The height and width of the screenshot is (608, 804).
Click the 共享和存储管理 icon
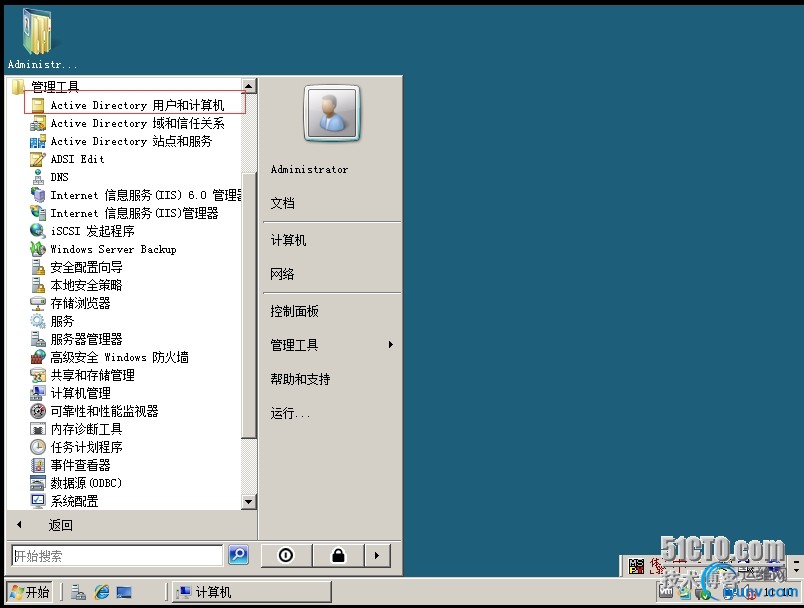38,375
